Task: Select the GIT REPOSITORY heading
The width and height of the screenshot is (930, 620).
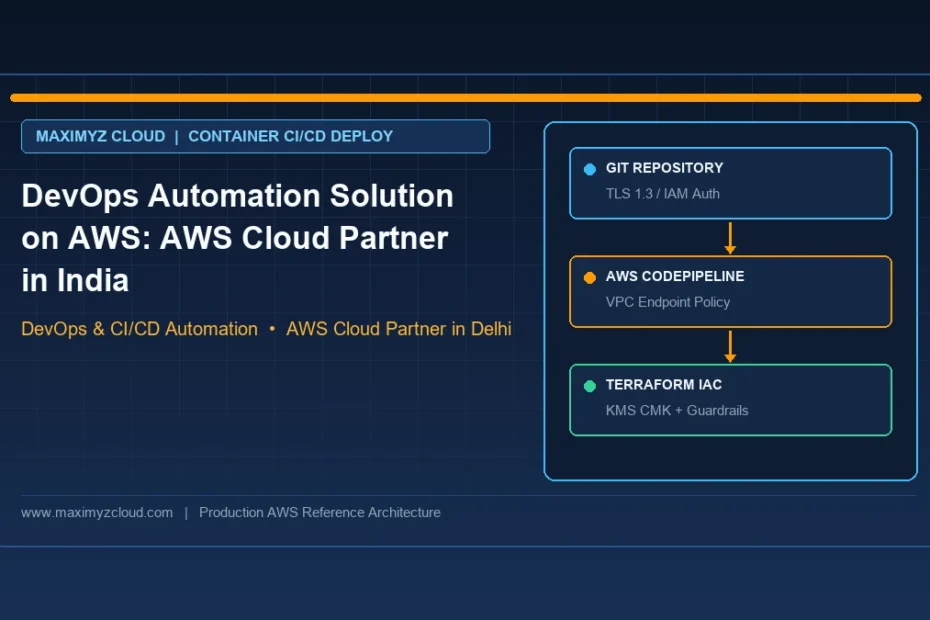Action: (x=664, y=168)
